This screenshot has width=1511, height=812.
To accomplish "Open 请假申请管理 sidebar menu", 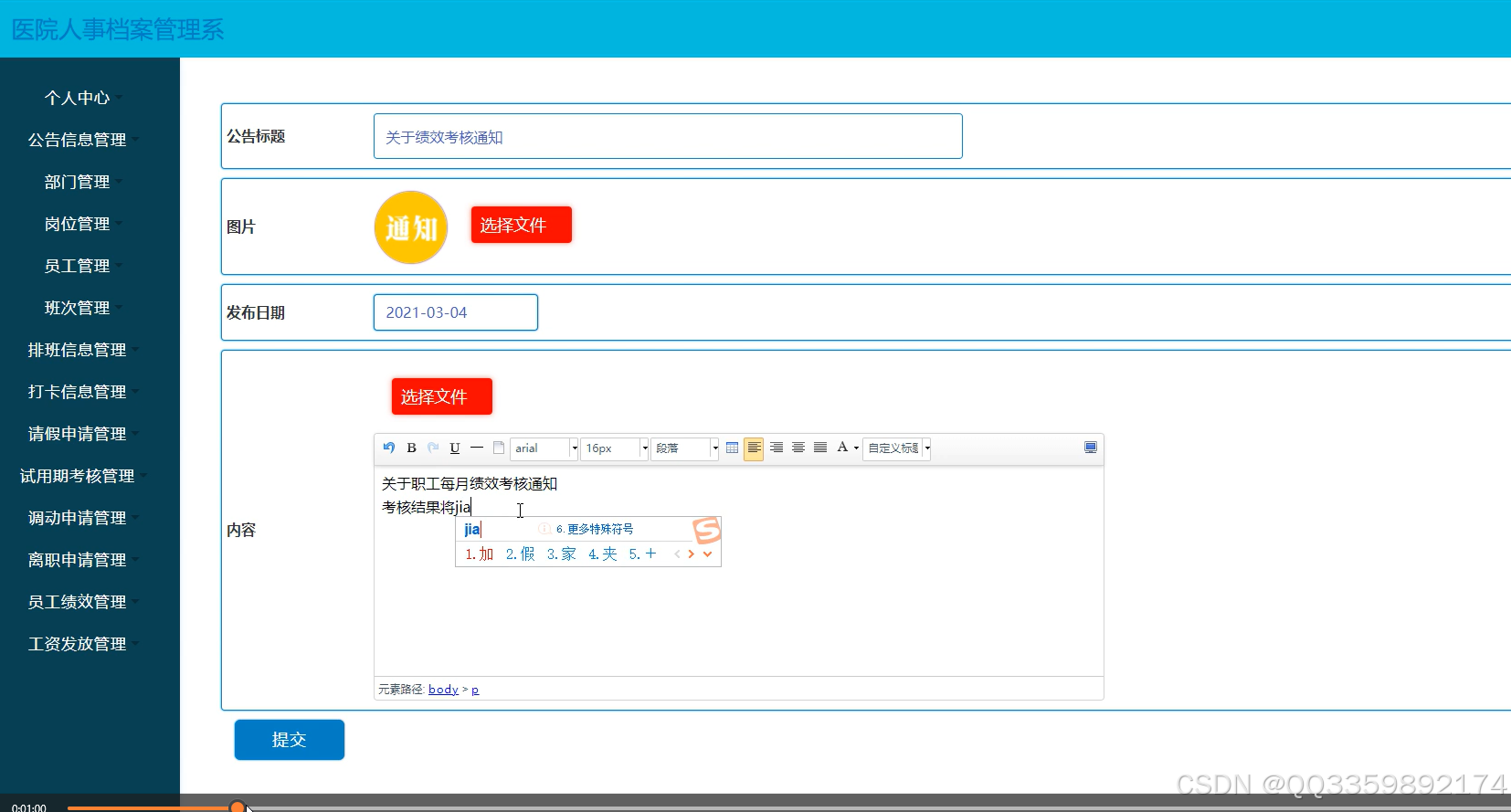I will pyautogui.click(x=78, y=434).
